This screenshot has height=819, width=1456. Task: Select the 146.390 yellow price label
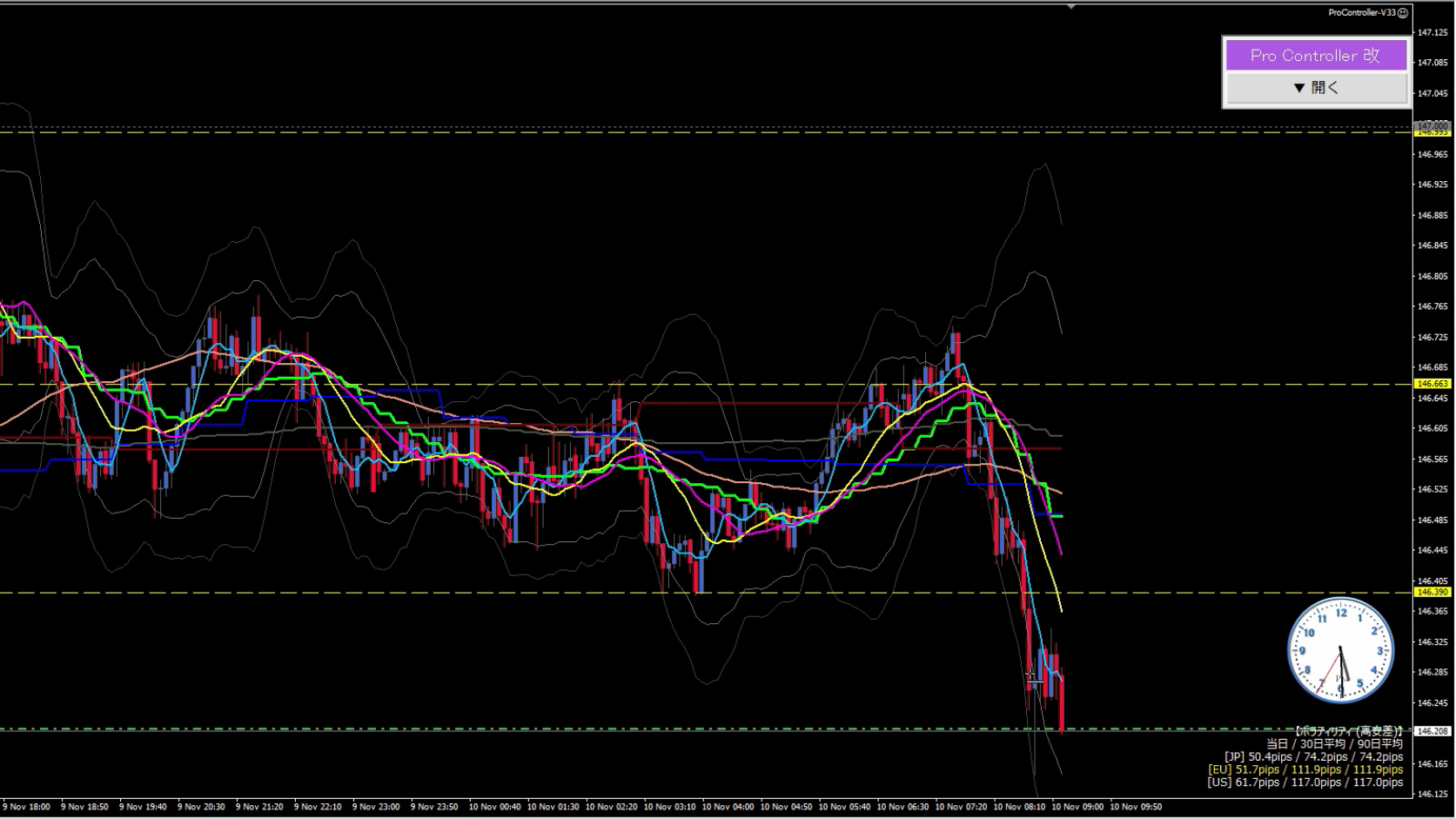pos(1433,592)
